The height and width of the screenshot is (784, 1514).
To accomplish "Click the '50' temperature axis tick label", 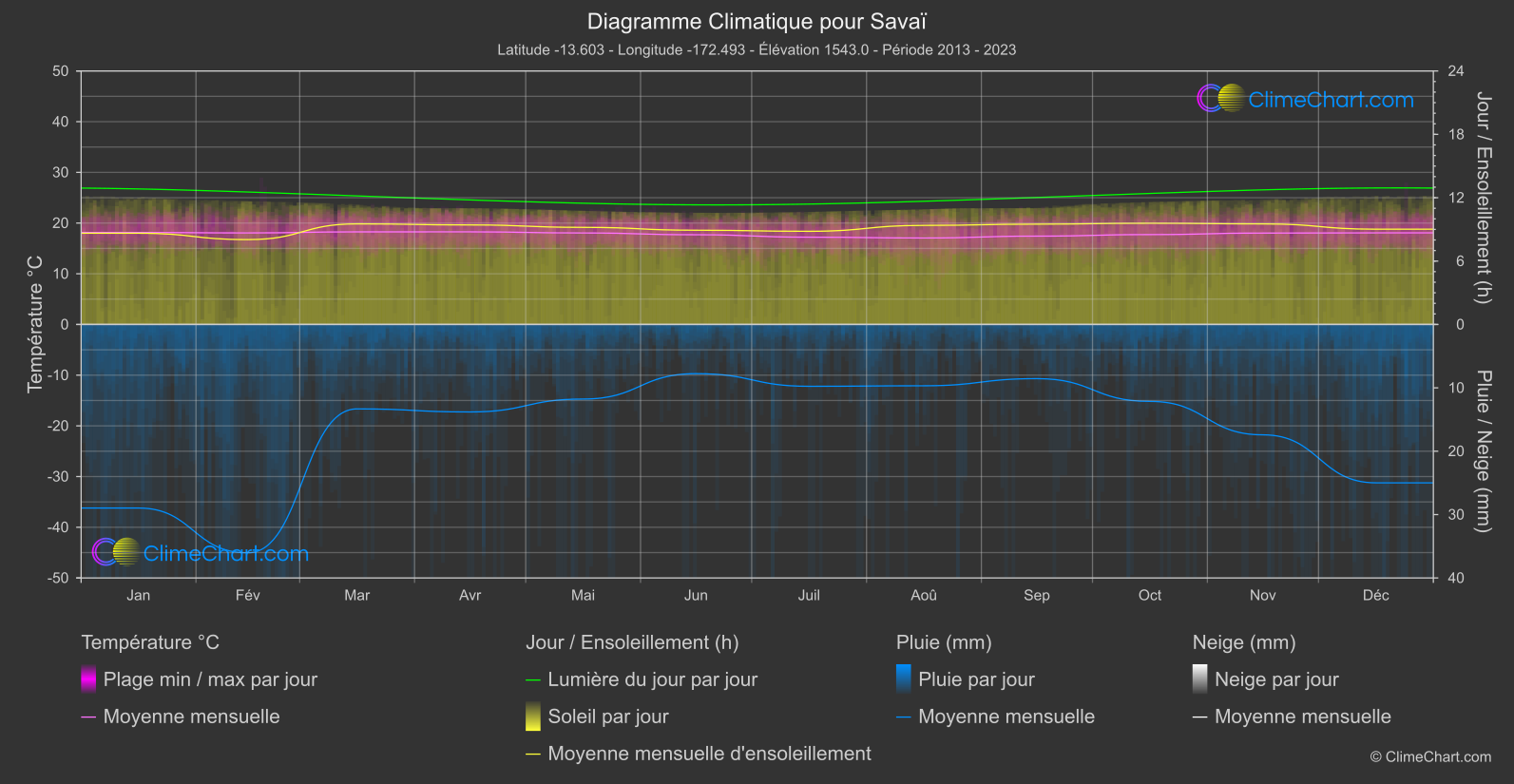I will click(x=61, y=71).
